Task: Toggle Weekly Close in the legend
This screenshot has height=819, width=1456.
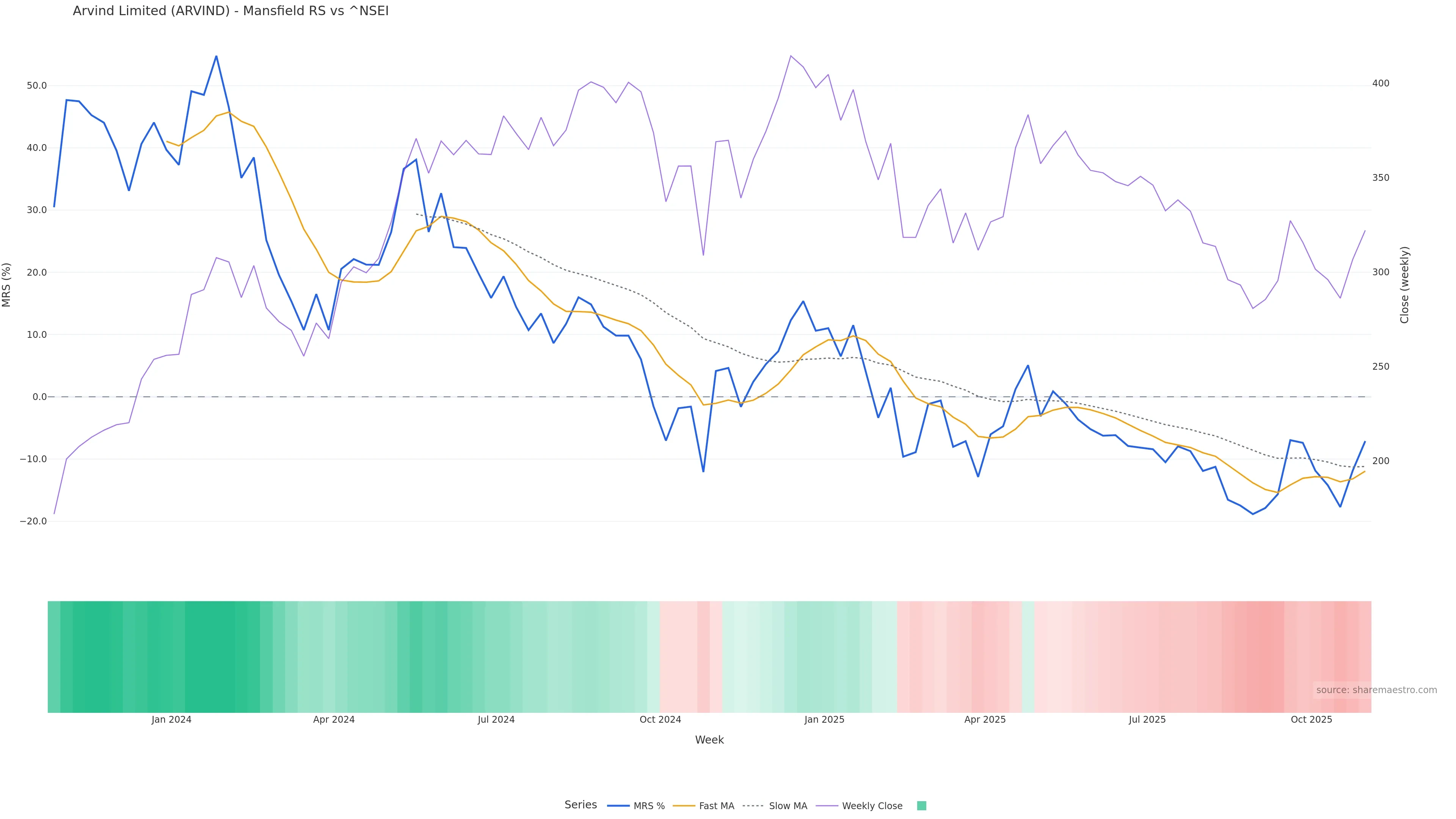Action: [872, 806]
